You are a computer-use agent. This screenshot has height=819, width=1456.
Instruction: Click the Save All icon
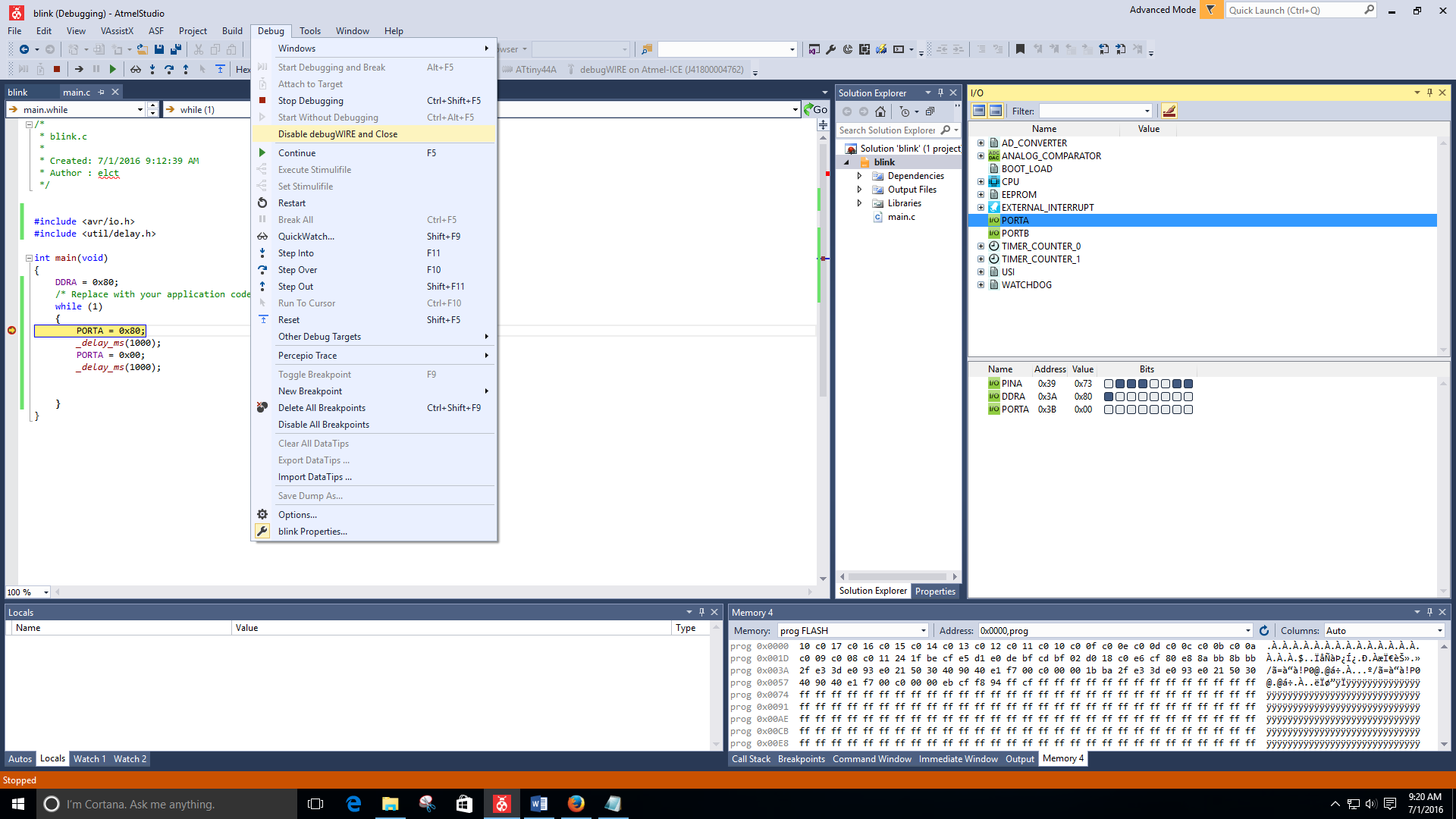tap(176, 49)
